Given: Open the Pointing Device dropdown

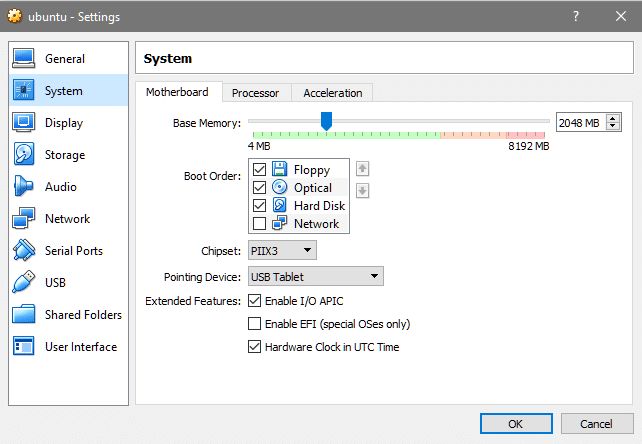Looking at the screenshot, I should 316,276.
